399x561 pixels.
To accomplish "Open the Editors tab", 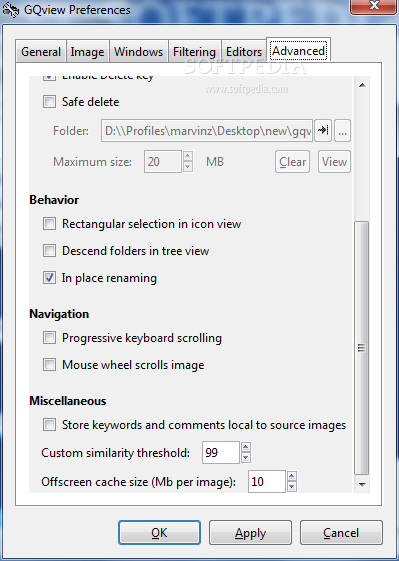I will coord(244,52).
